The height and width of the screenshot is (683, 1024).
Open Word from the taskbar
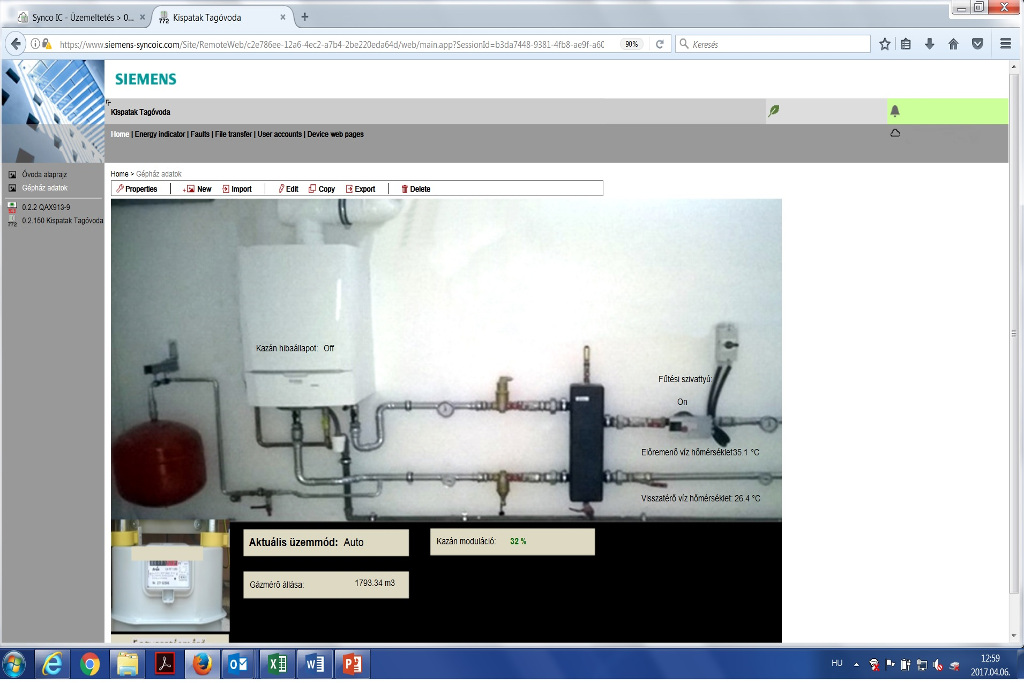315,665
